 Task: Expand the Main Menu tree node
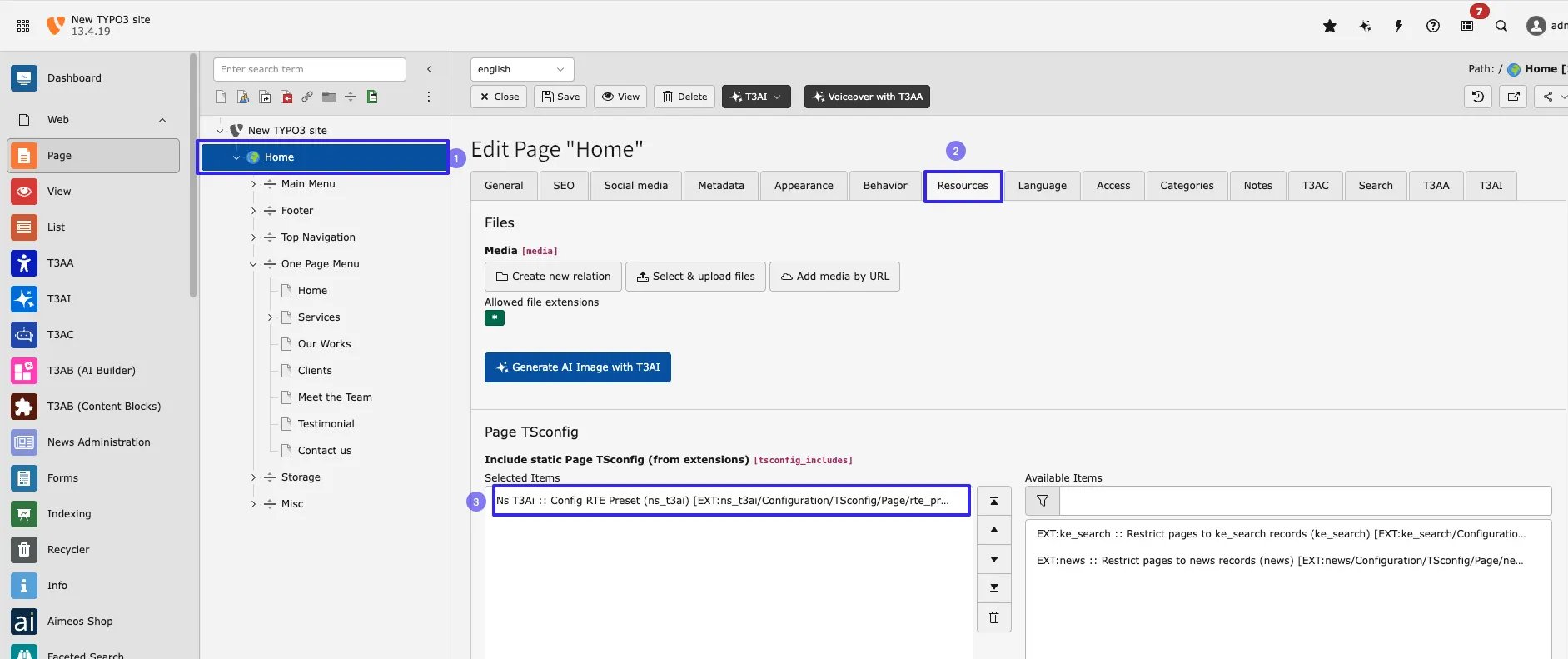[253, 184]
